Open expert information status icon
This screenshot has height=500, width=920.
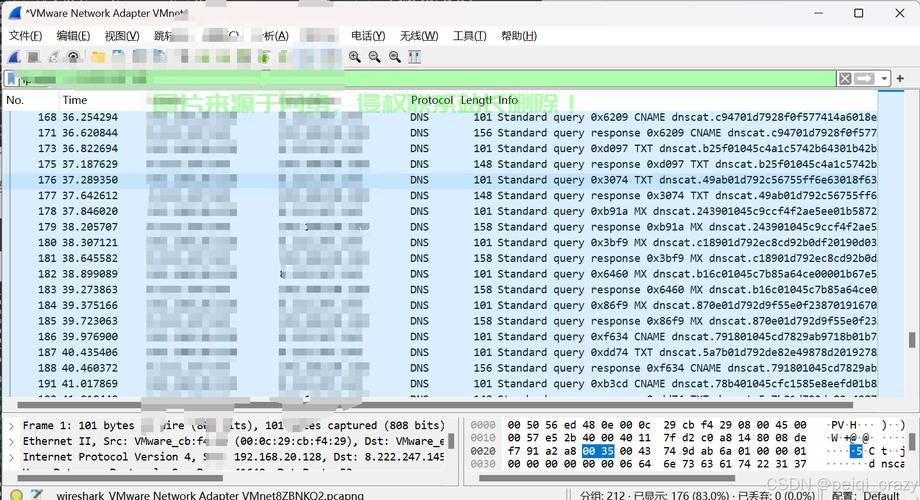[x=17, y=495]
